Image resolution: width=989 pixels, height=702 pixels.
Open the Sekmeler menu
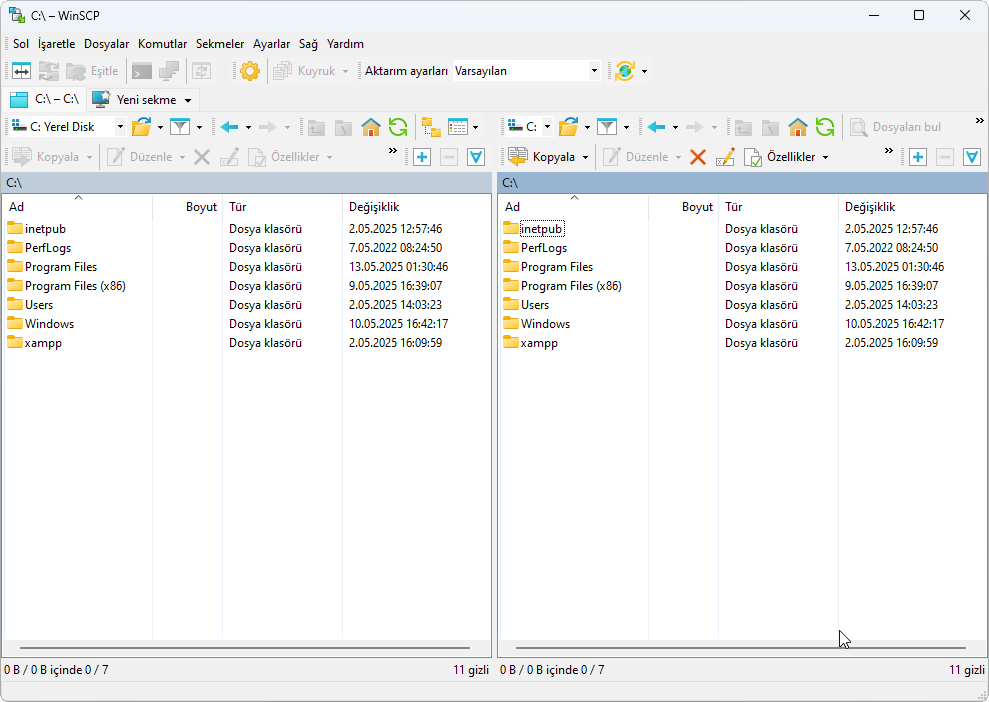[220, 44]
